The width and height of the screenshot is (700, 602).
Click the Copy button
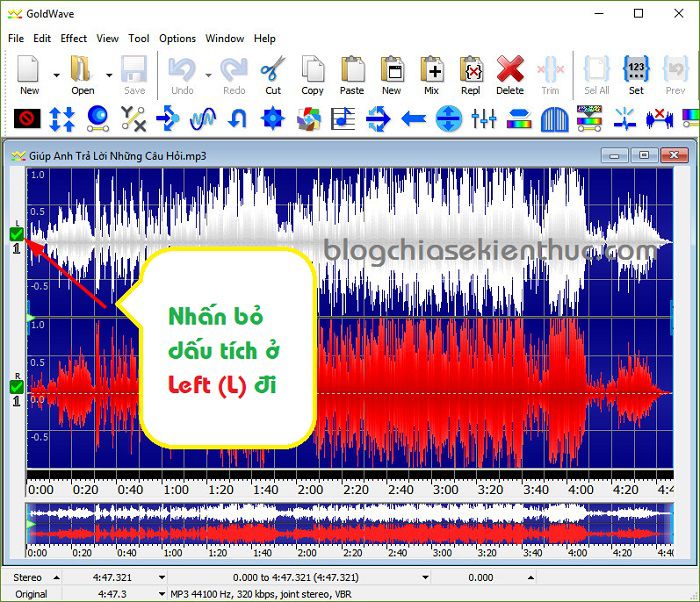tap(312, 74)
